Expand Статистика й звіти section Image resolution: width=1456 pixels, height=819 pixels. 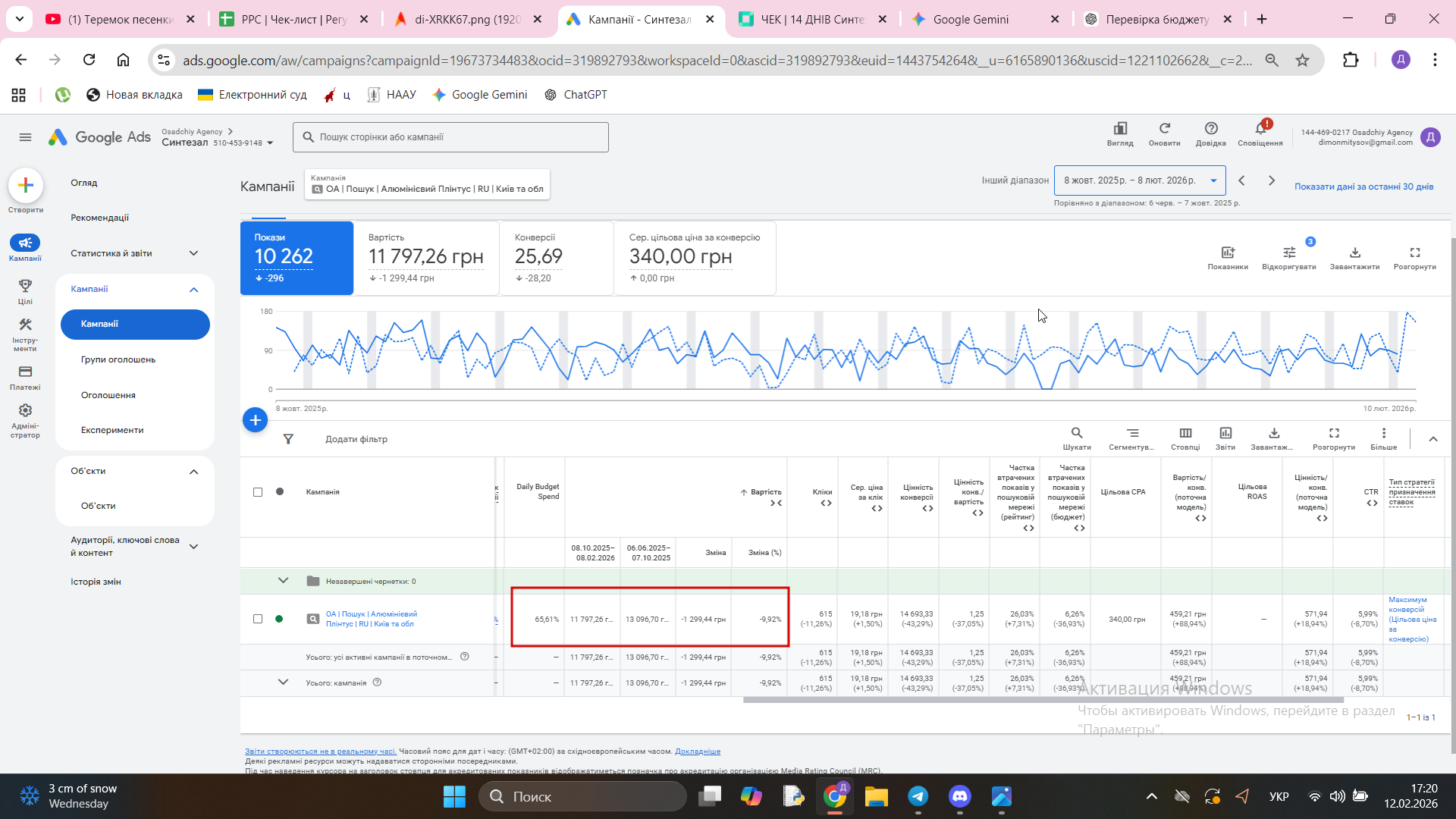[193, 253]
